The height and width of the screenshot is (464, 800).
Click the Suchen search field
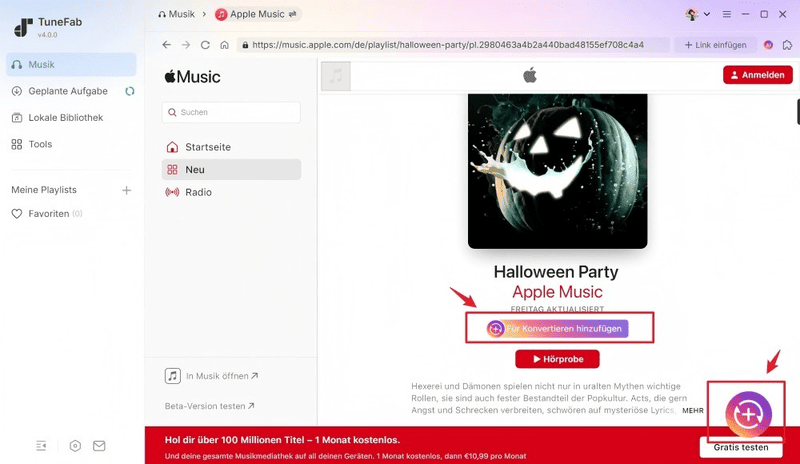point(231,112)
